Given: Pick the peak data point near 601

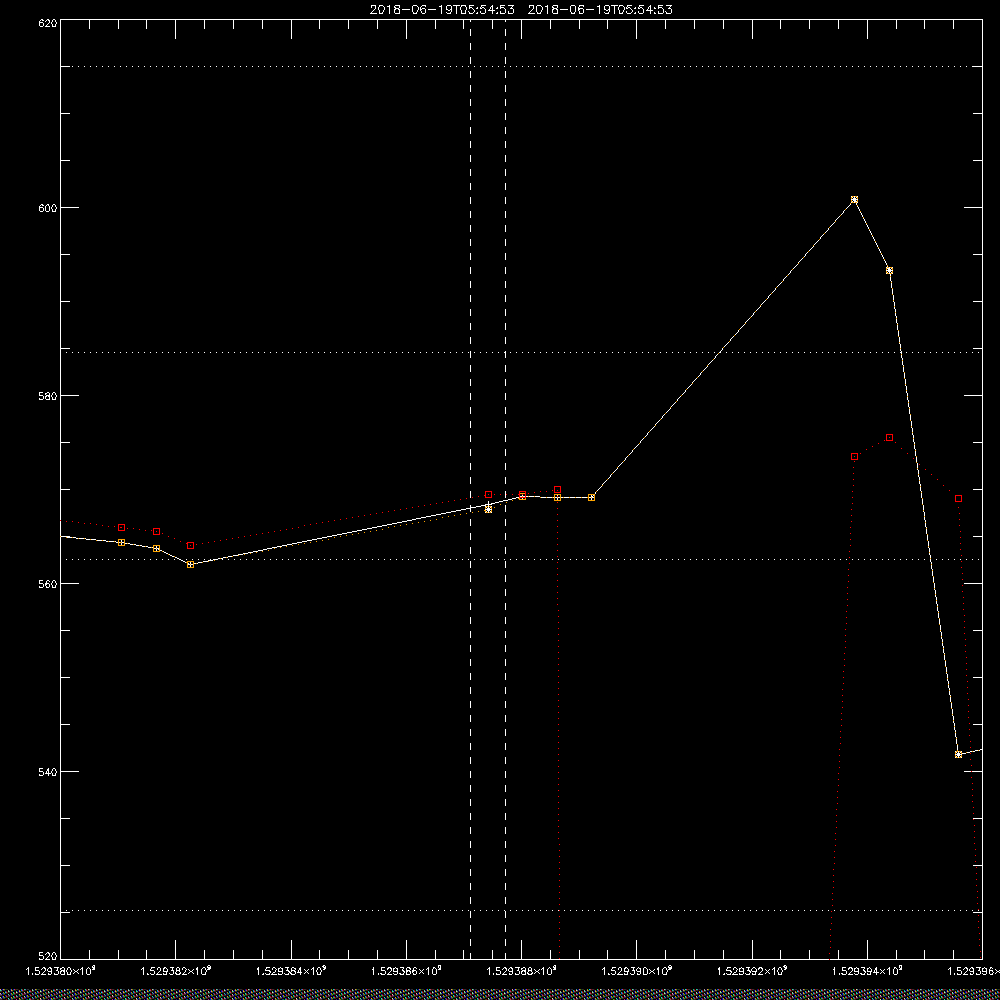Looking at the screenshot, I should click(855, 200).
